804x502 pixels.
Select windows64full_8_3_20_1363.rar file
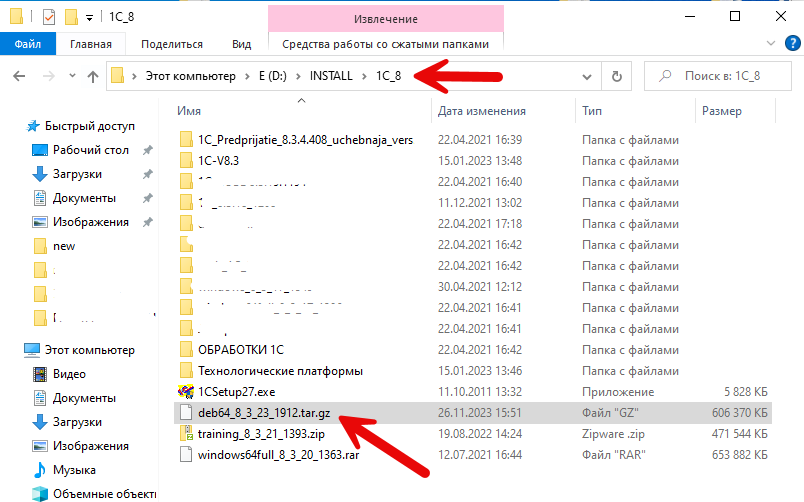(x=275, y=455)
